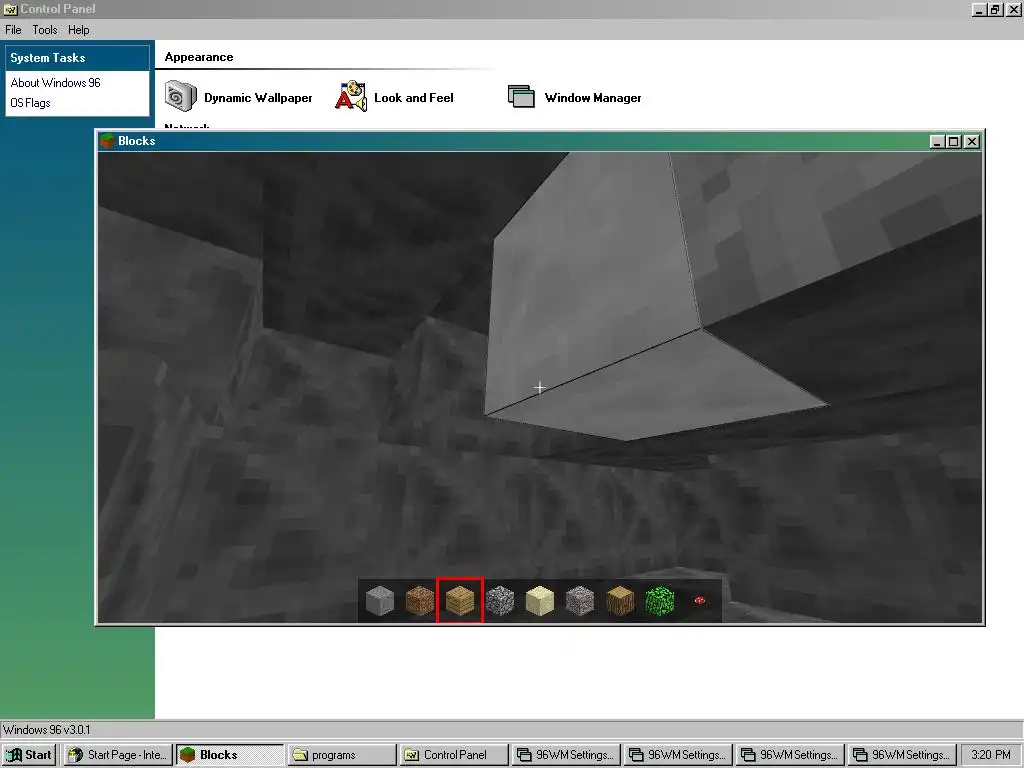Open the File menu in Control Panel
The image size is (1024, 768).
13,30
